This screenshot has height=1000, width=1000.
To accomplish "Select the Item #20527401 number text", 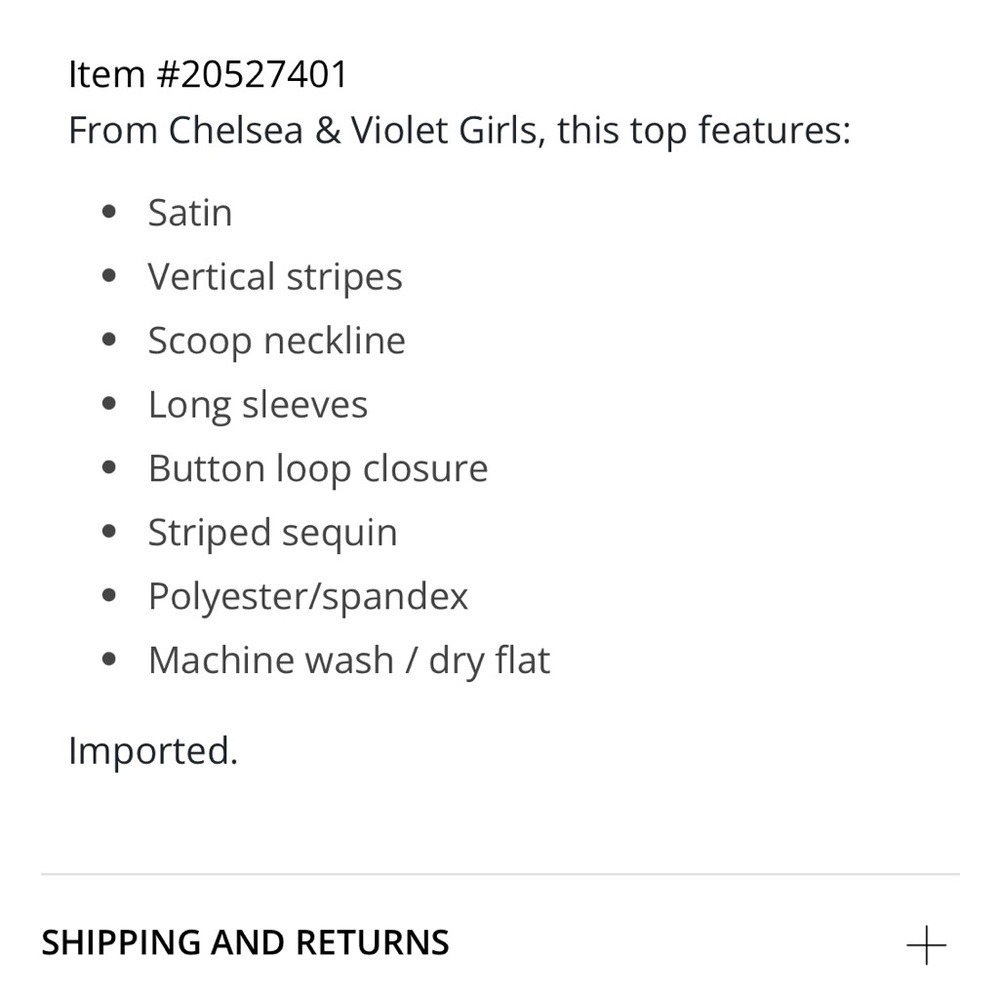I will click(x=207, y=74).
